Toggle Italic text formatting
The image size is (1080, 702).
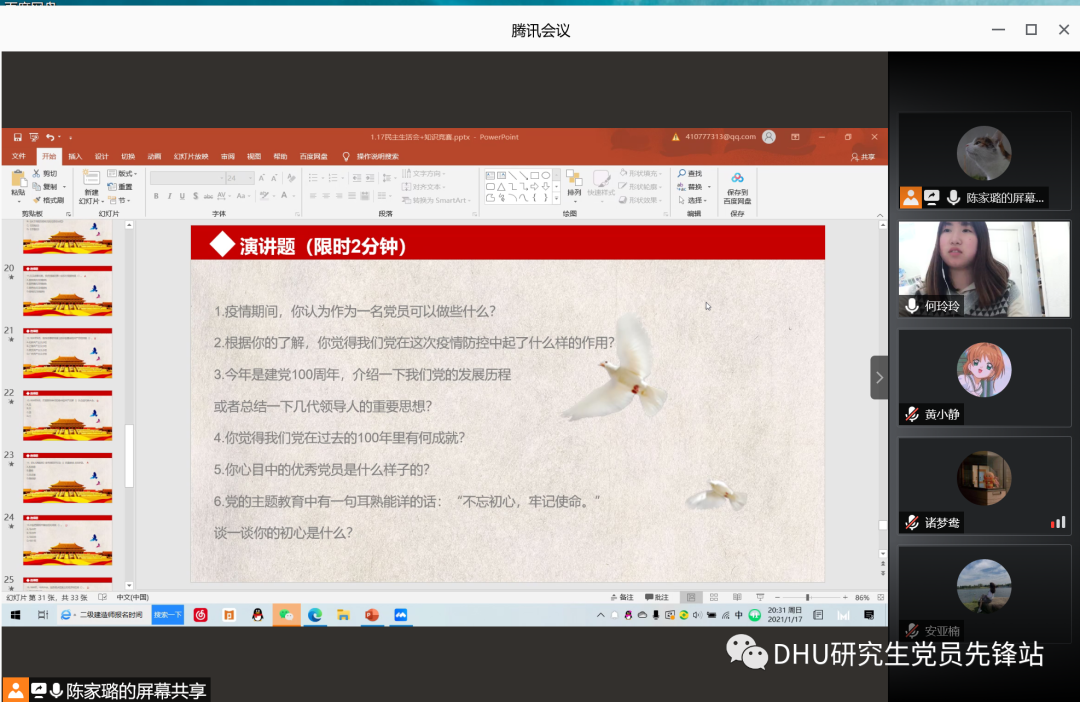tap(170, 196)
